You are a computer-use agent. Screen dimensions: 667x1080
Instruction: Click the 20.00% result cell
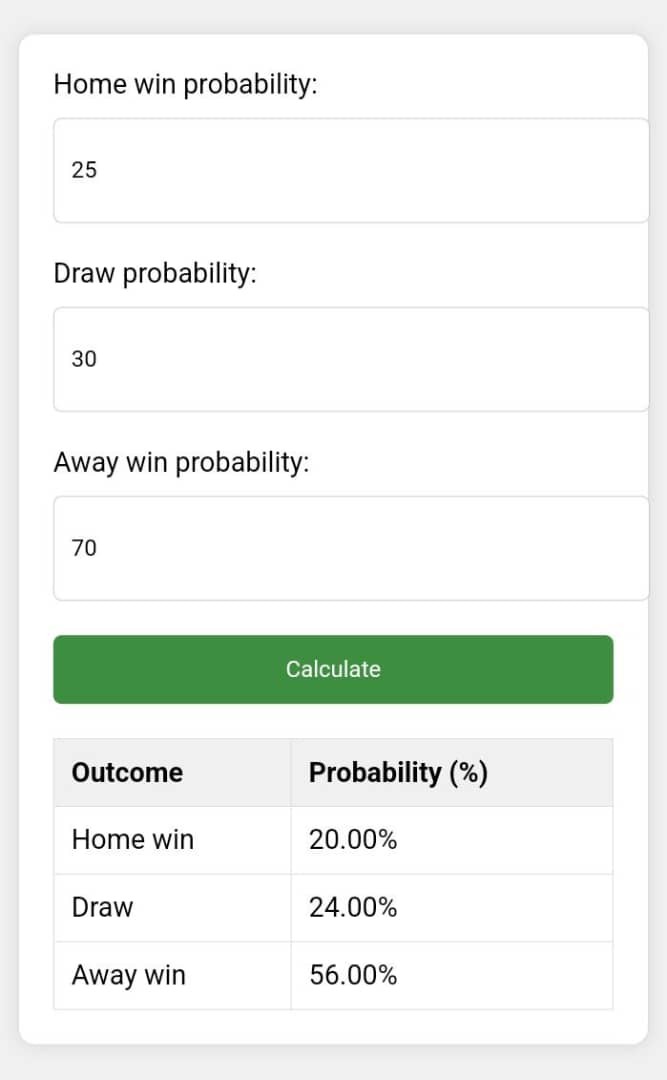[452, 840]
